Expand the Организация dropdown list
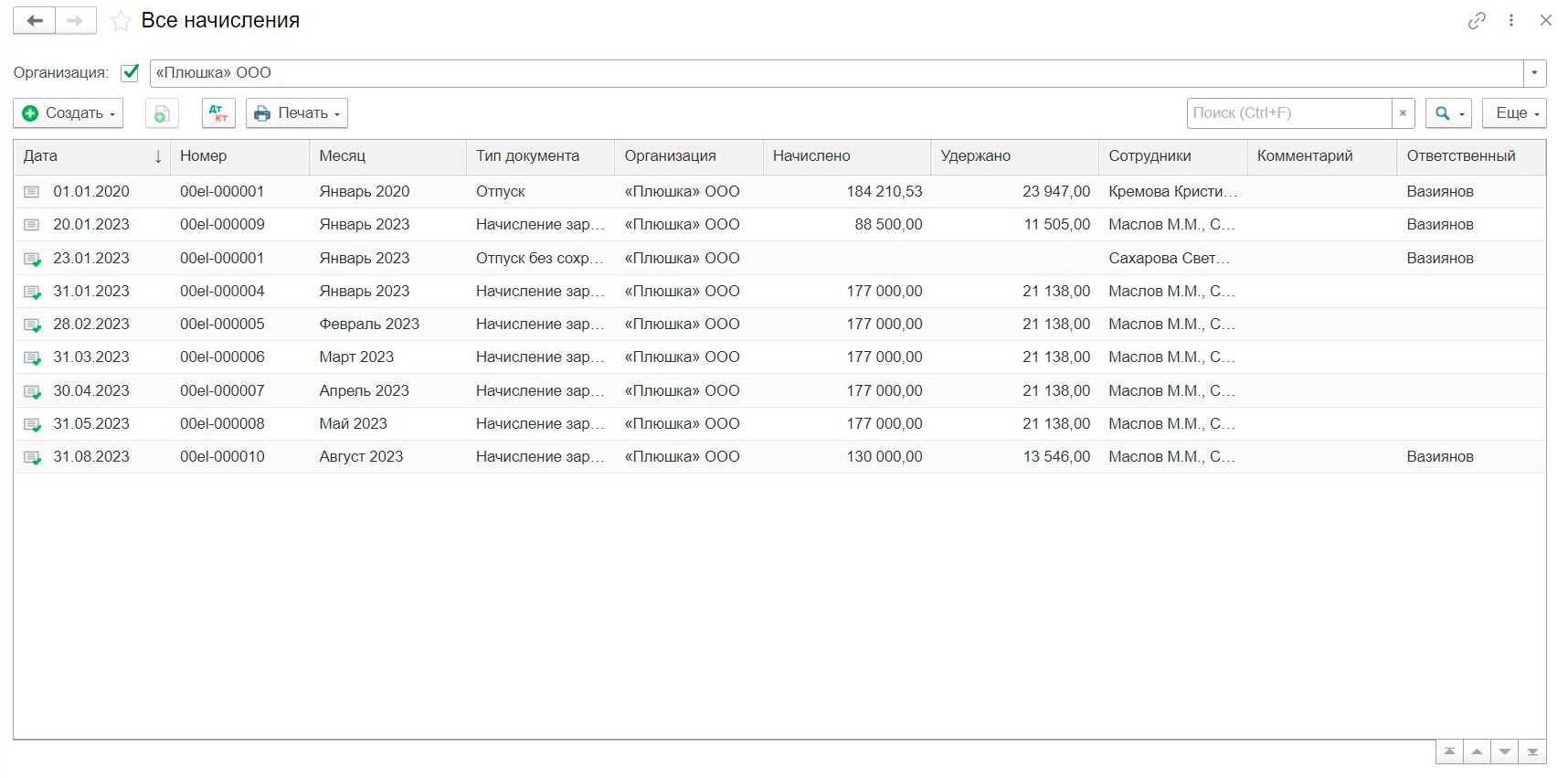The height and width of the screenshot is (778, 1568). (1534, 73)
